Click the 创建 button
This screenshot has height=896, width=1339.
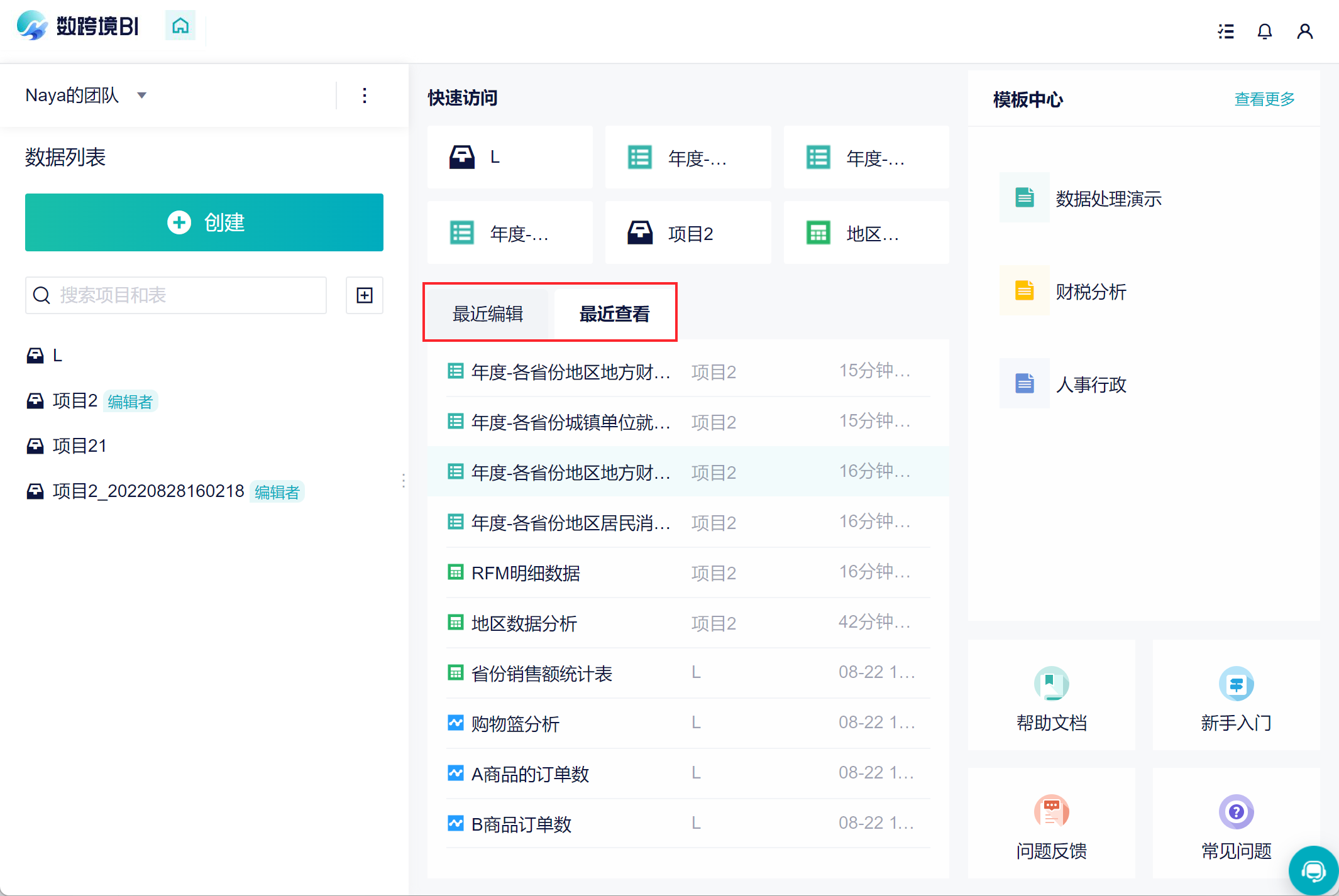204,222
